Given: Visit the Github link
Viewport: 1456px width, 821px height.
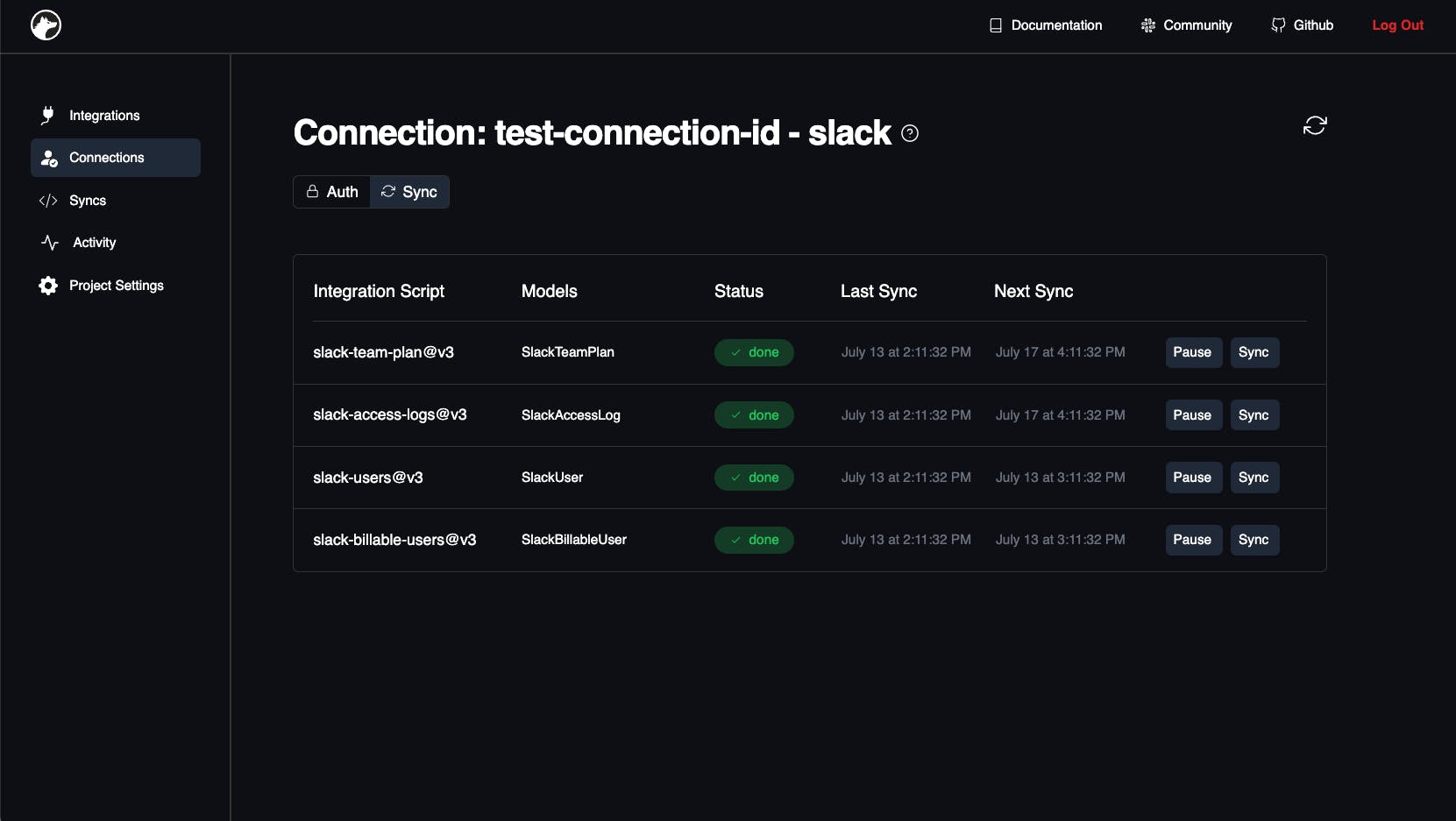Looking at the screenshot, I should [x=1303, y=25].
